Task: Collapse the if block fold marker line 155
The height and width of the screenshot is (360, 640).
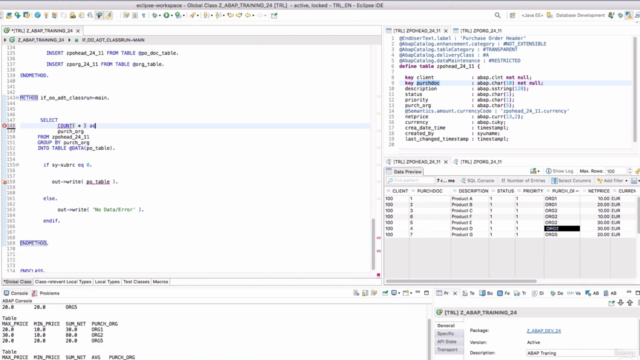Action: tap(17, 165)
